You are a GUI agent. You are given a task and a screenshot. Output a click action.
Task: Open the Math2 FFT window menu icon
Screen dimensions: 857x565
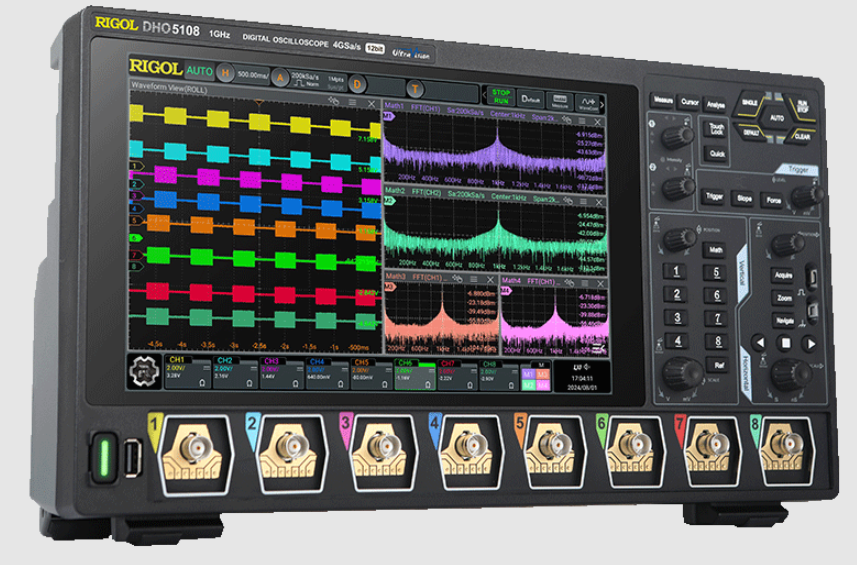coord(584,202)
